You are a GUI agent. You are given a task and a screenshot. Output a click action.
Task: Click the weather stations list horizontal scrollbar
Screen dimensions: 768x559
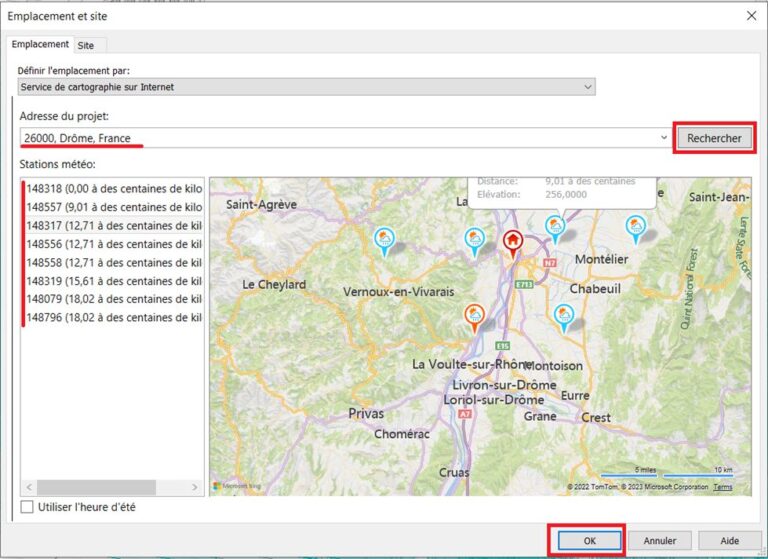[95, 487]
